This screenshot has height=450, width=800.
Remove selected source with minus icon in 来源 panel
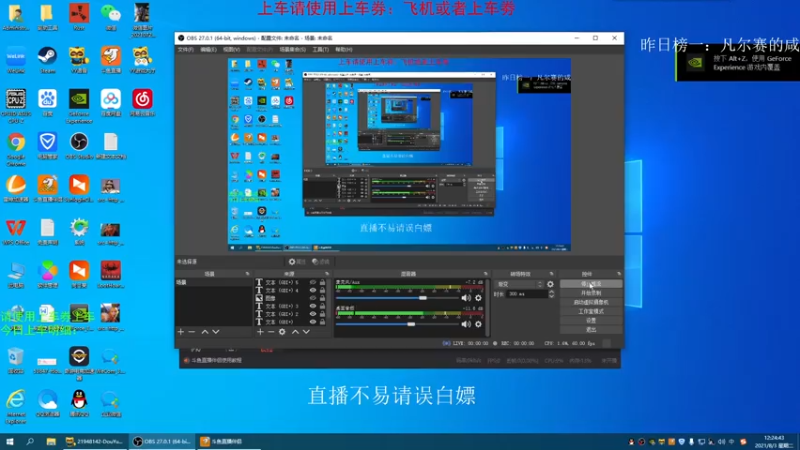pyautogui.click(x=271, y=332)
